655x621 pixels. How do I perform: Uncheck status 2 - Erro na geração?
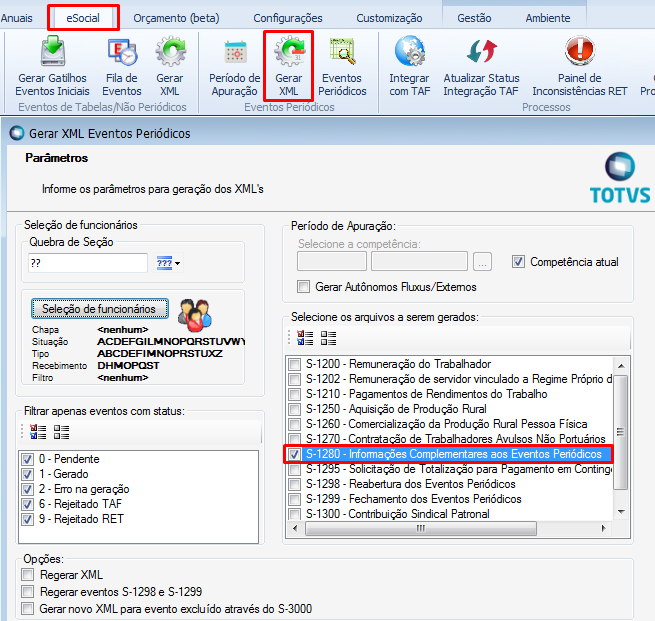click(x=27, y=489)
